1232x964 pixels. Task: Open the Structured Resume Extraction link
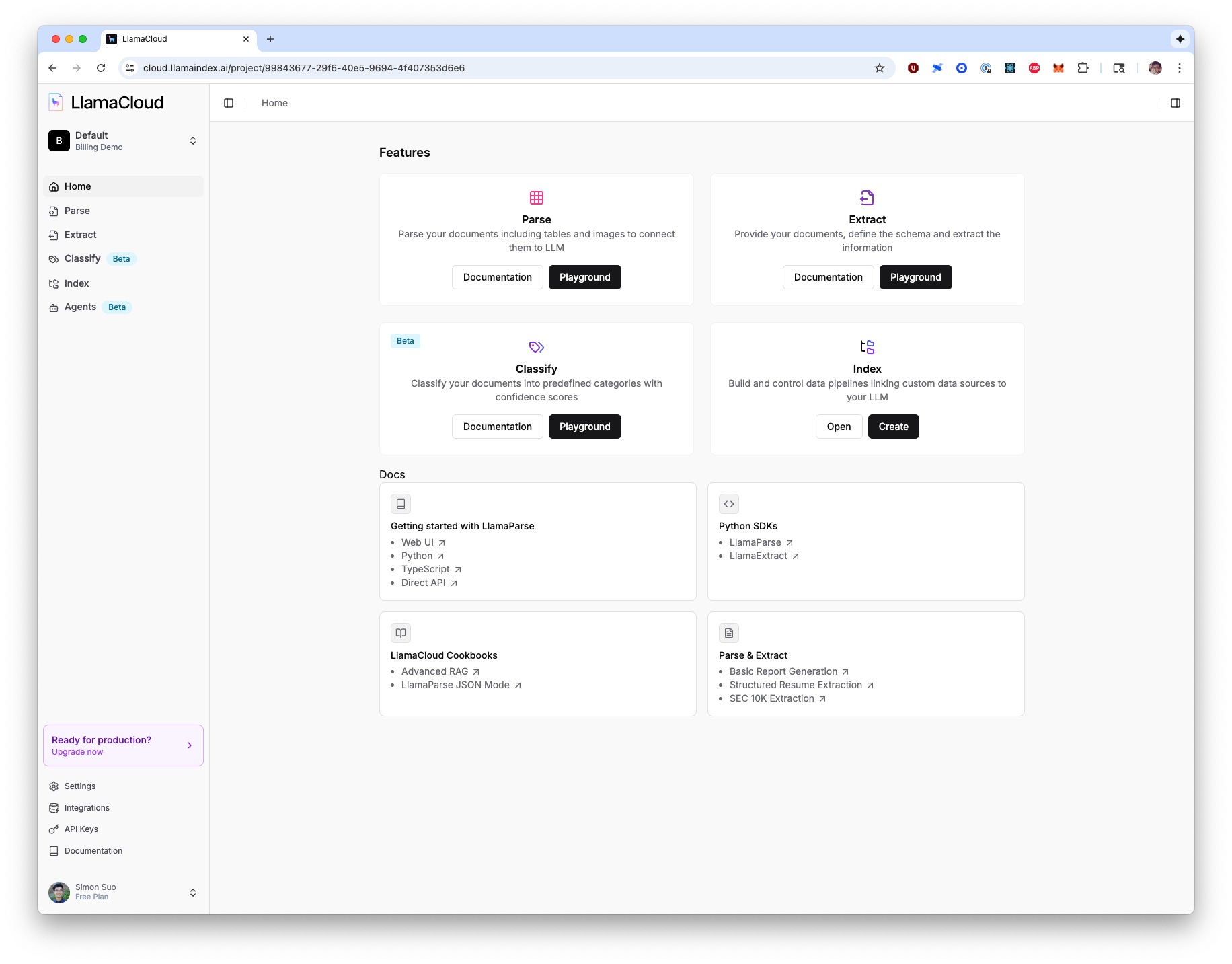click(x=796, y=685)
